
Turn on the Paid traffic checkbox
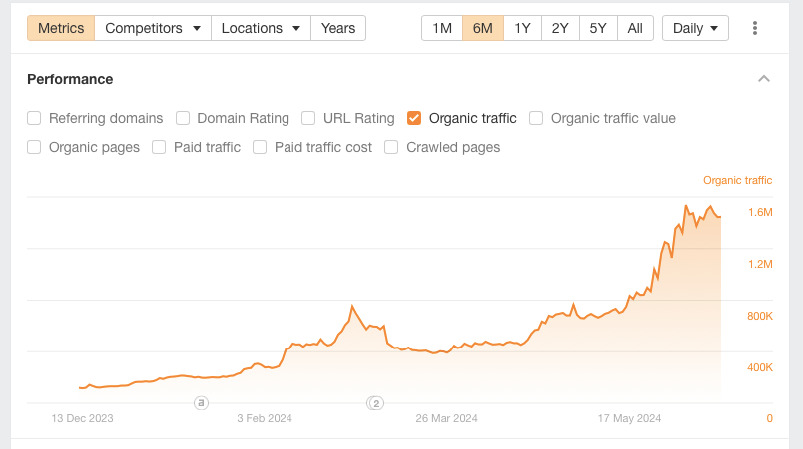tap(159, 147)
